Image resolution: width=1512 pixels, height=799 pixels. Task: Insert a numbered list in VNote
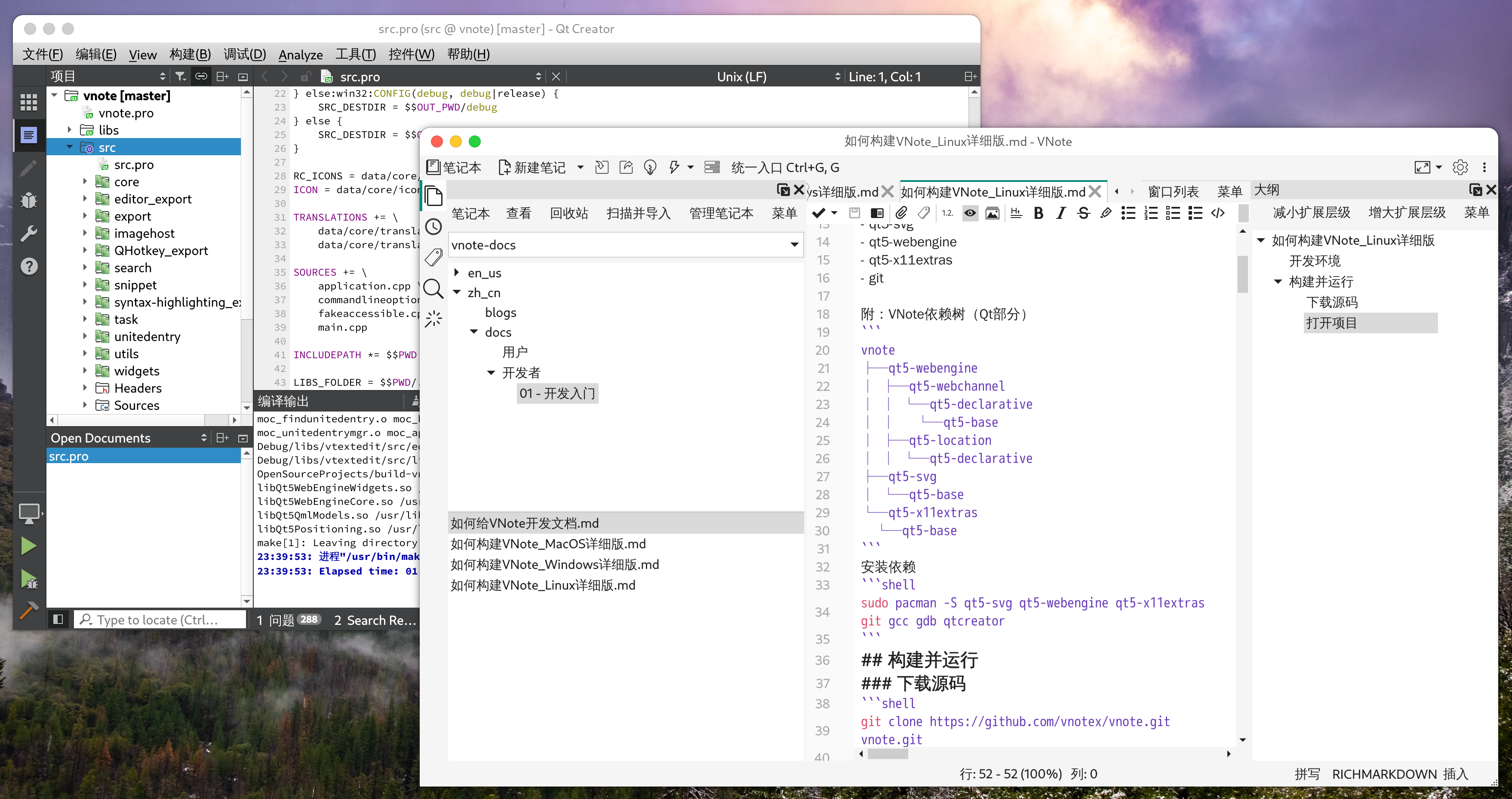tap(1151, 213)
